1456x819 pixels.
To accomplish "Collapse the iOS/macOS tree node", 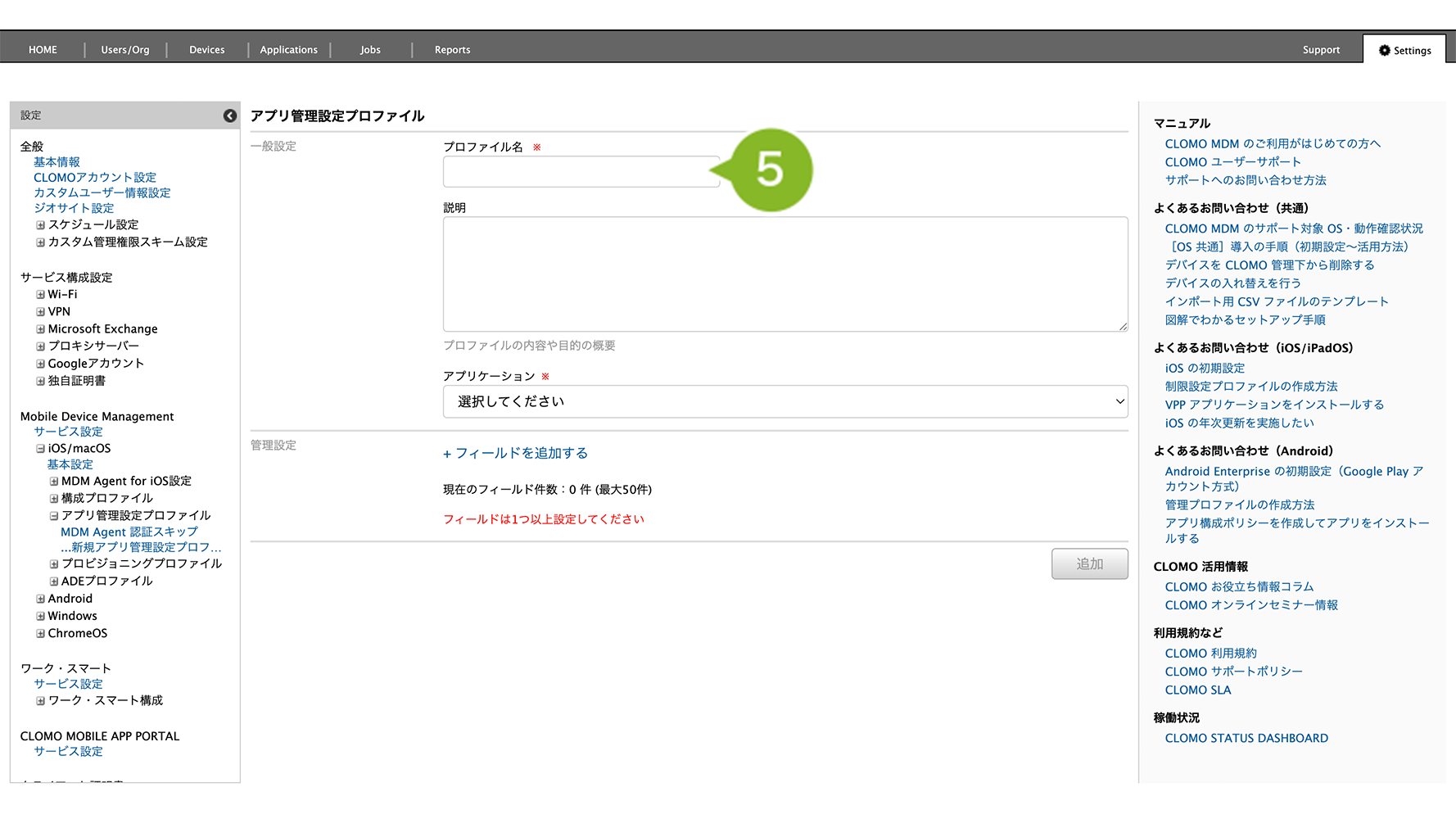I will 40,449.
